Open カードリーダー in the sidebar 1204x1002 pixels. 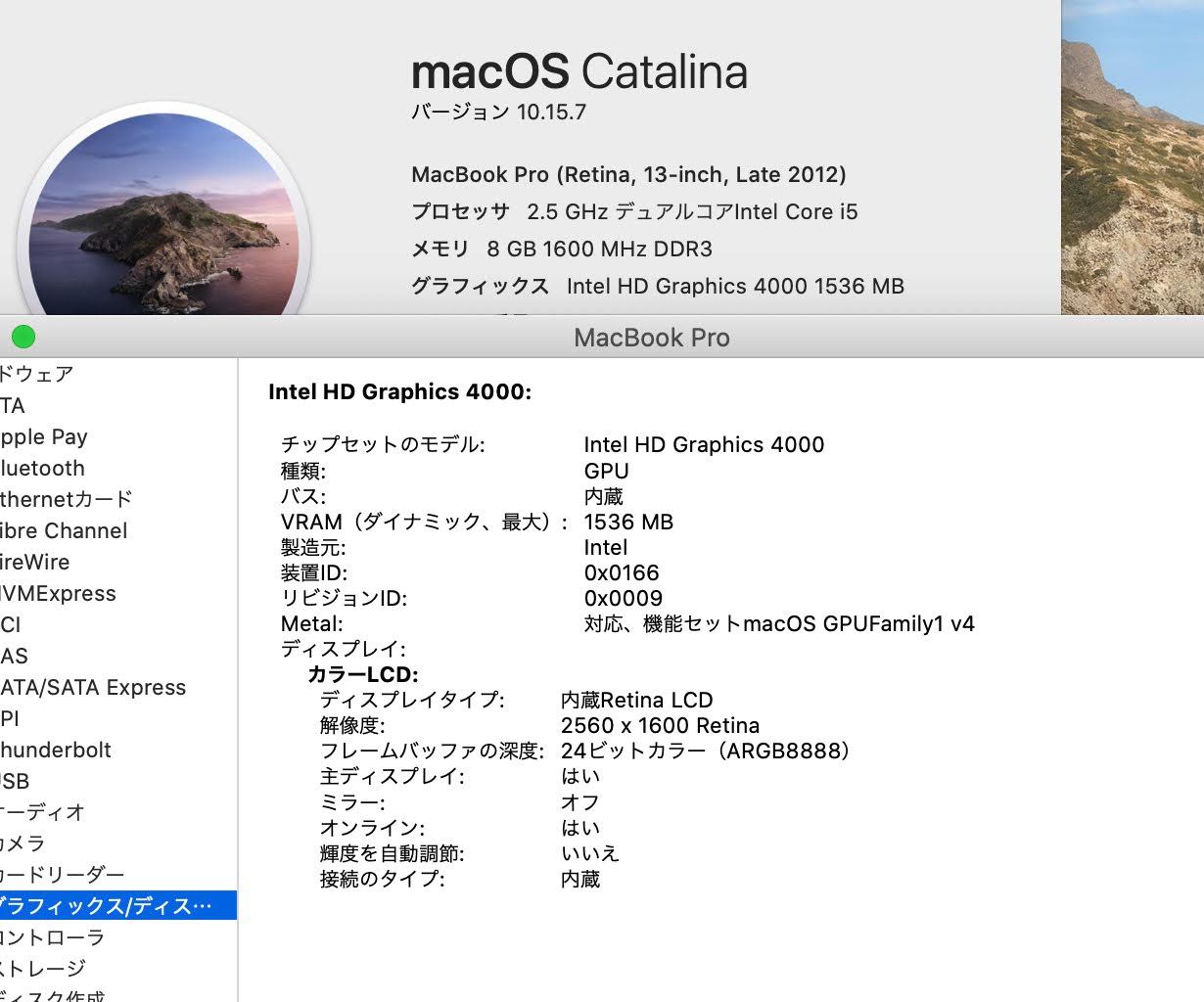pyautogui.click(x=63, y=875)
